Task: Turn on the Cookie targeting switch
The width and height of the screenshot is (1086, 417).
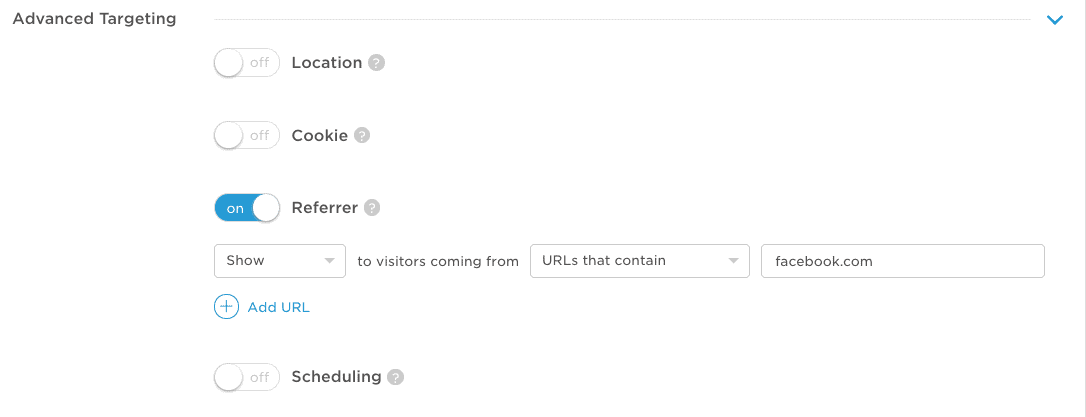Action: [247, 136]
